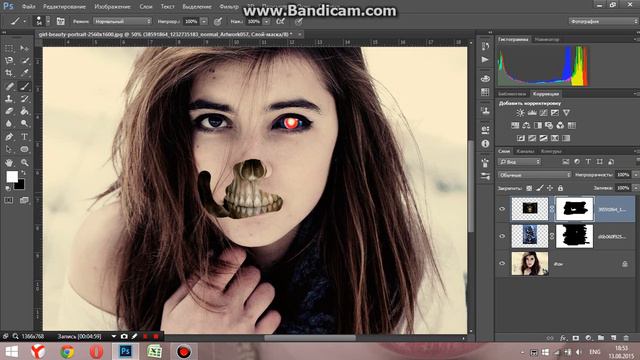This screenshot has width=640, height=360.
Task: Select the Clone Stamp tool
Action: (9, 99)
